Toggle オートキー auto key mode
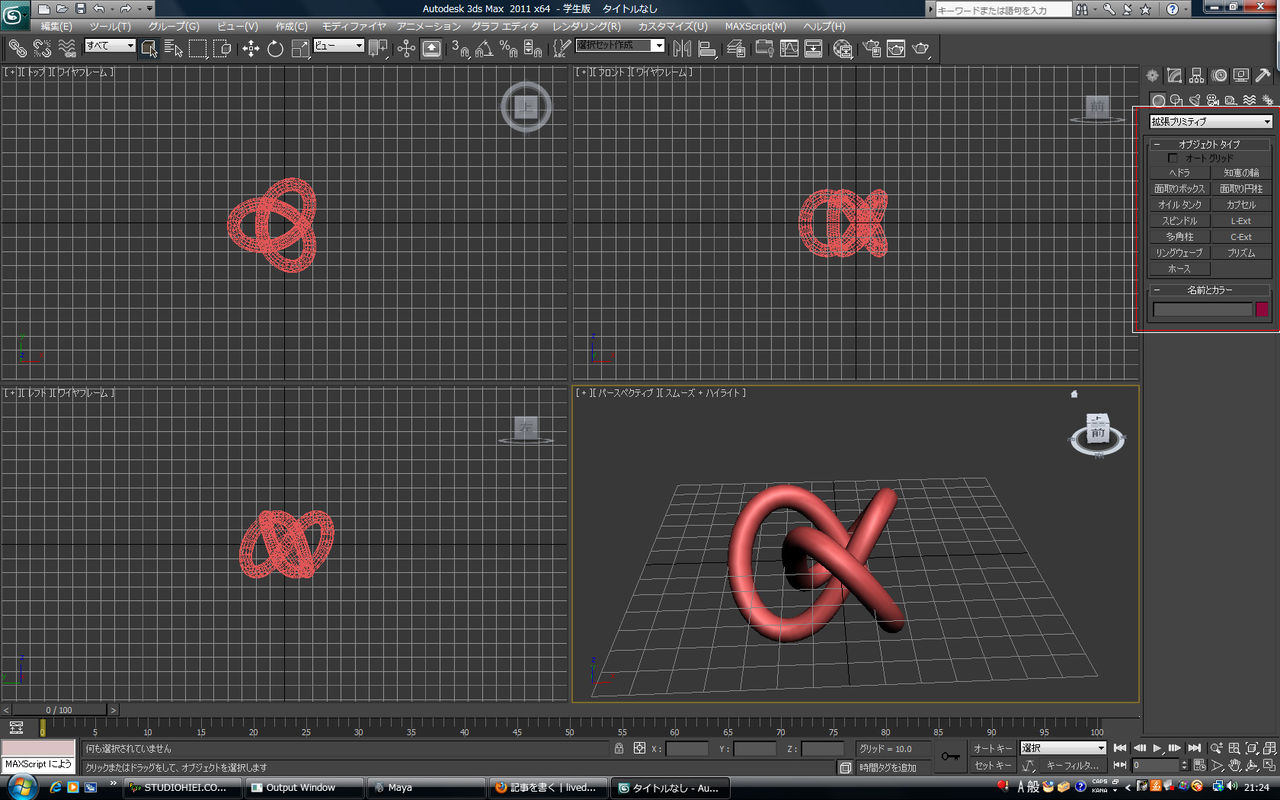 click(993, 748)
